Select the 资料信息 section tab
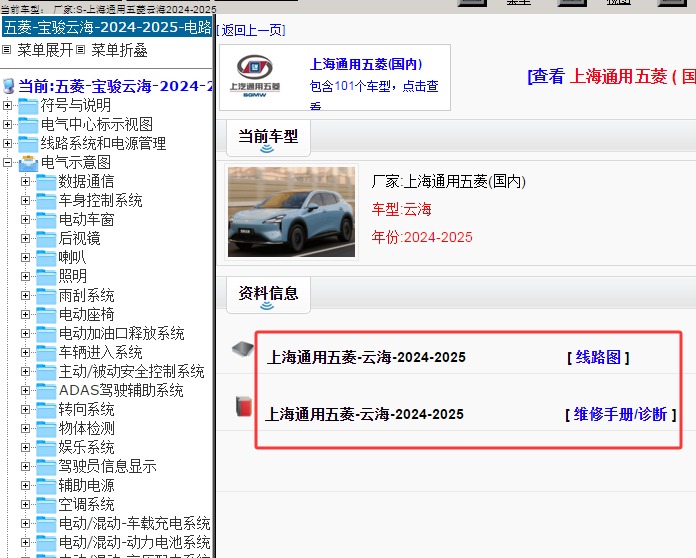 tap(268, 295)
